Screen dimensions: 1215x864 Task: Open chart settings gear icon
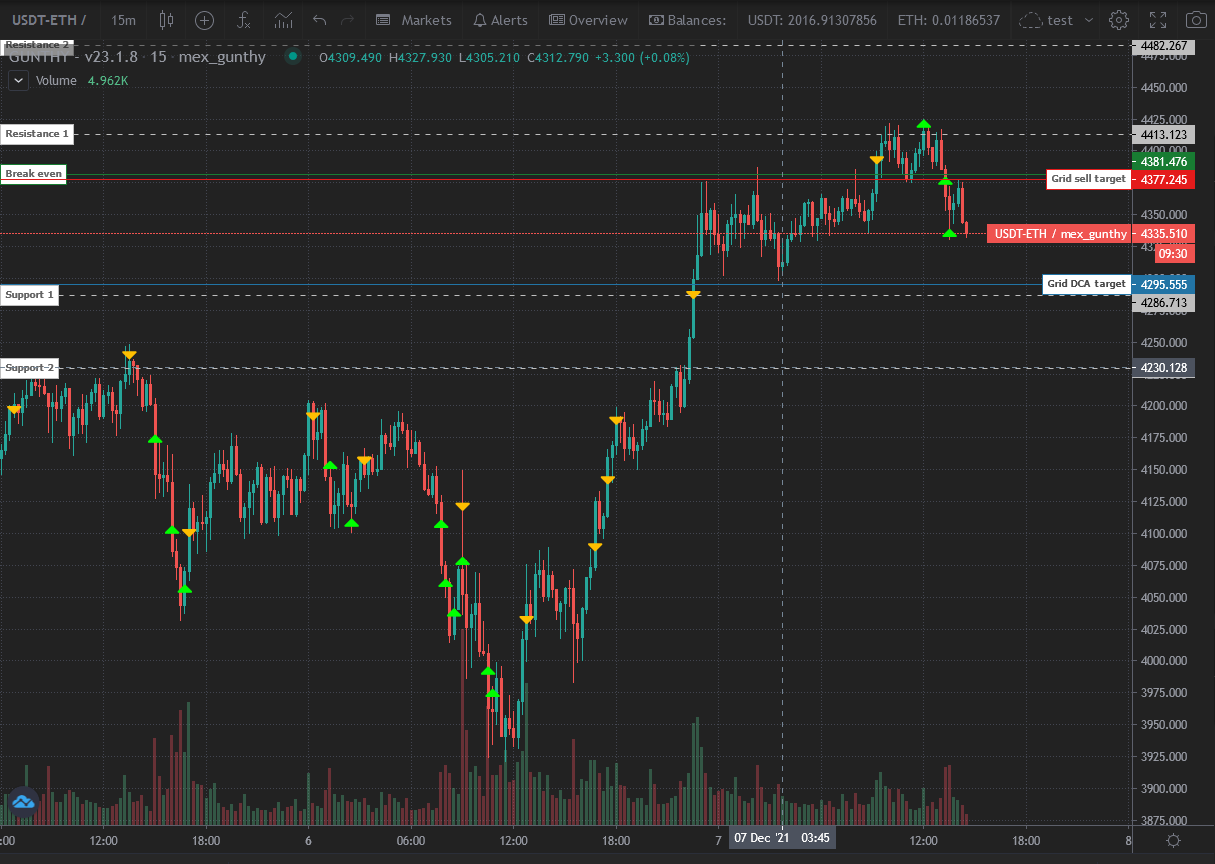pos(1119,20)
